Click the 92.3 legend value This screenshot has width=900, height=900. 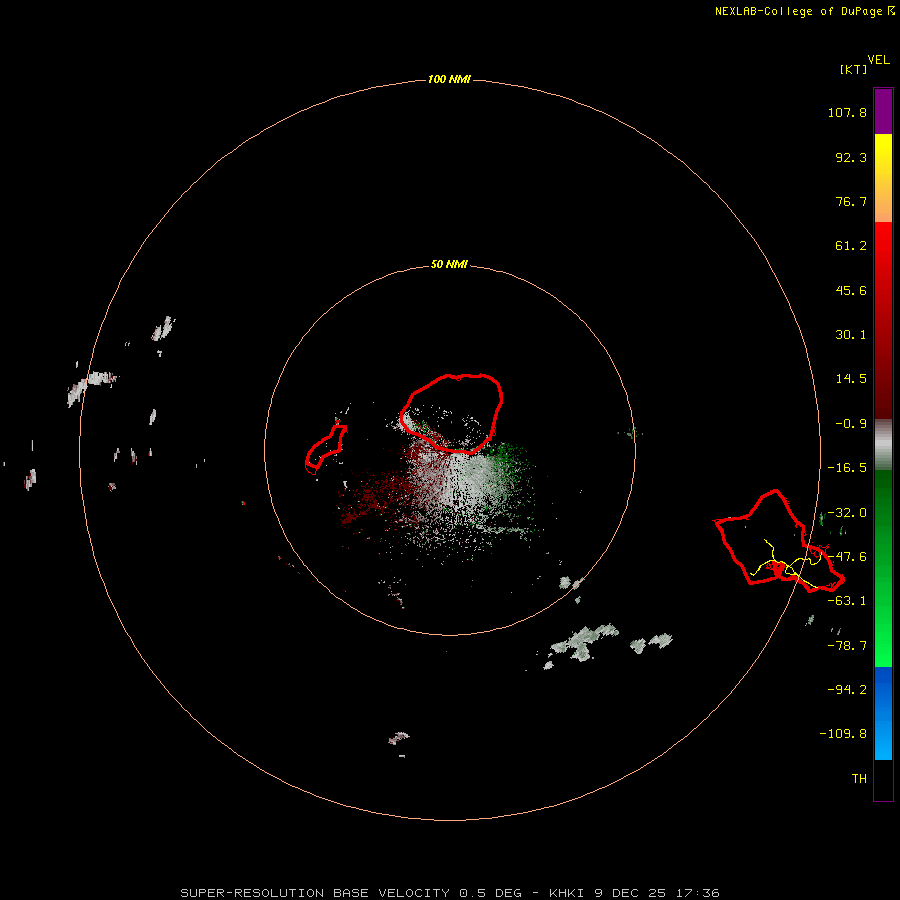coord(851,157)
